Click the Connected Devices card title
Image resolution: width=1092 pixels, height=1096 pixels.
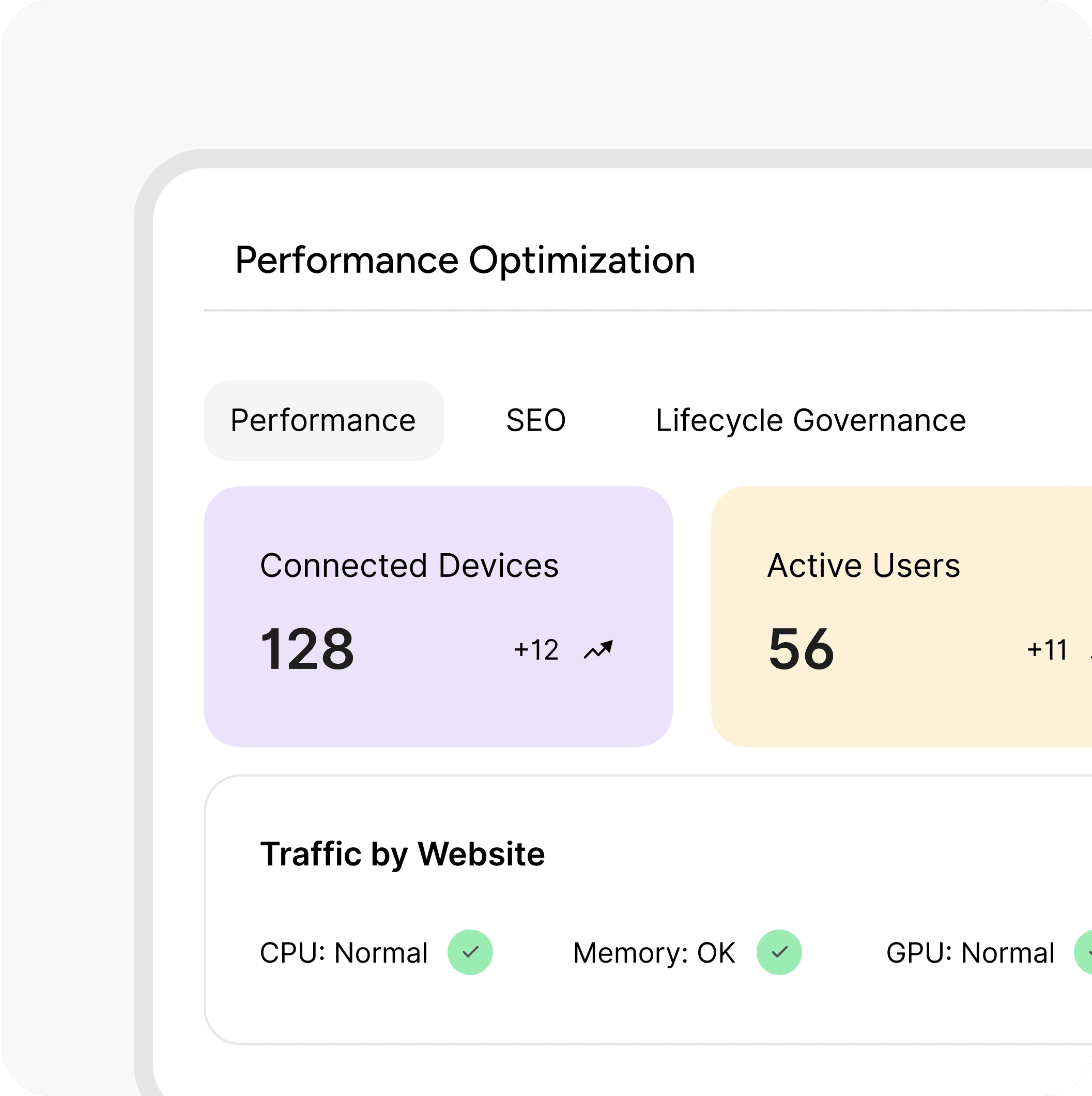409,566
